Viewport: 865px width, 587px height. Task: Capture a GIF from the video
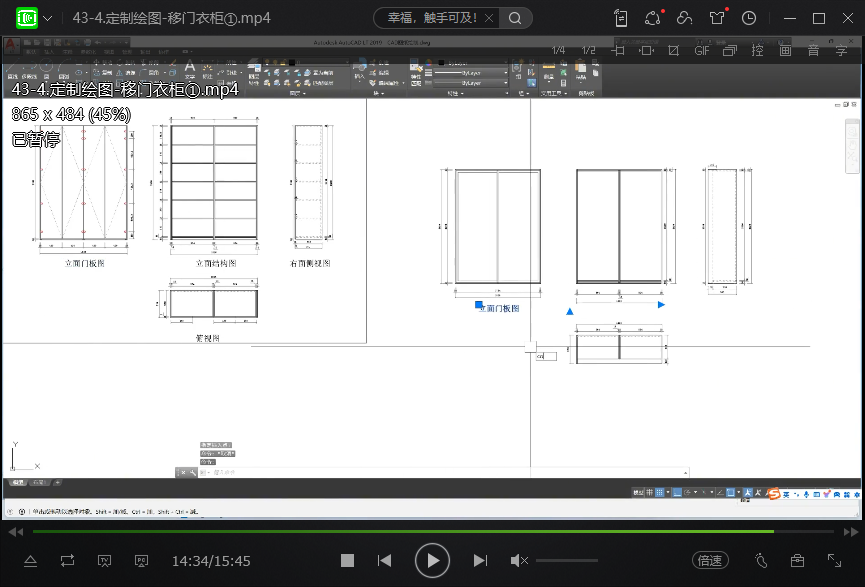(702, 50)
